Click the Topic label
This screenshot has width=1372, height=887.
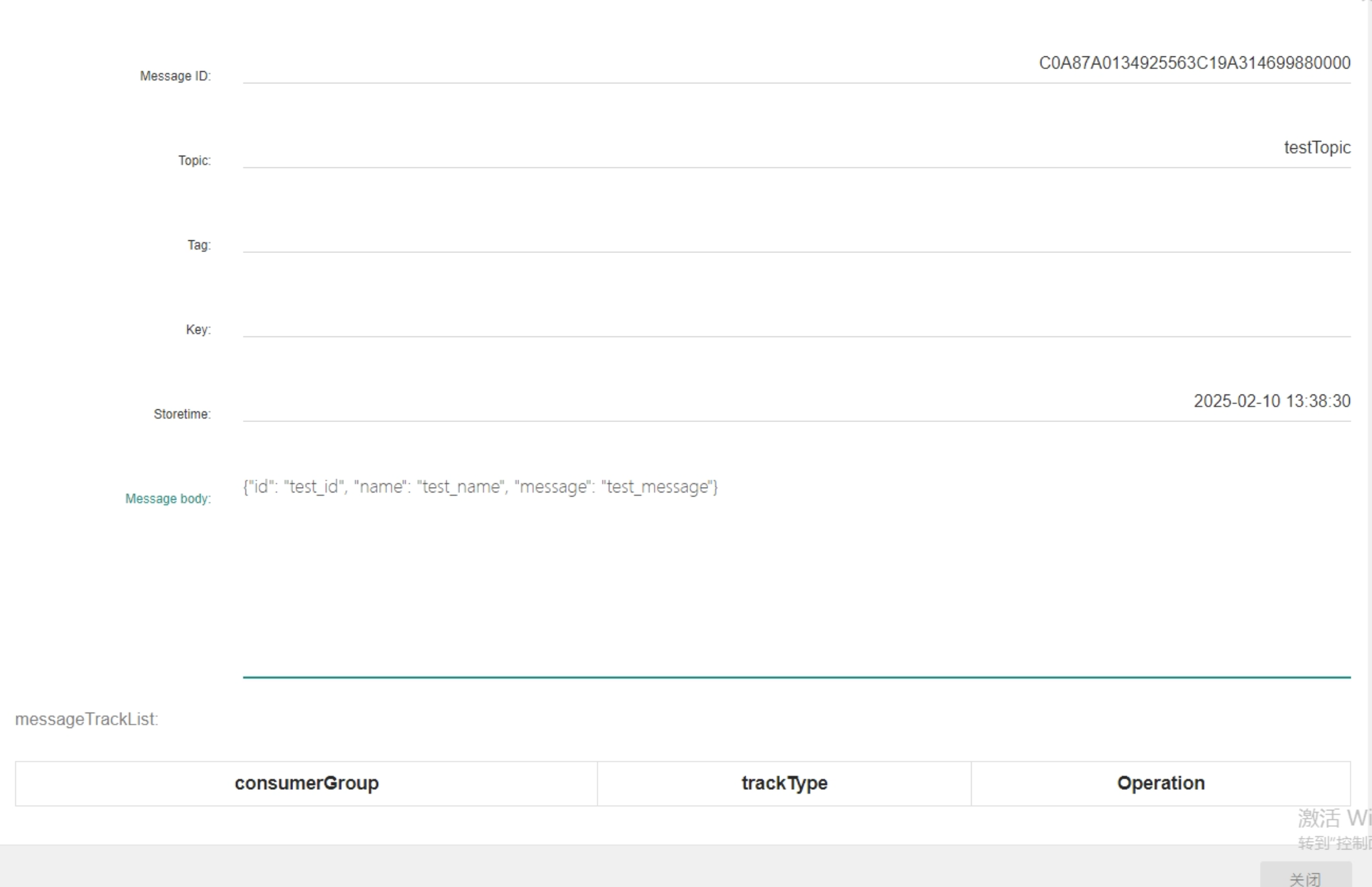[x=194, y=160]
